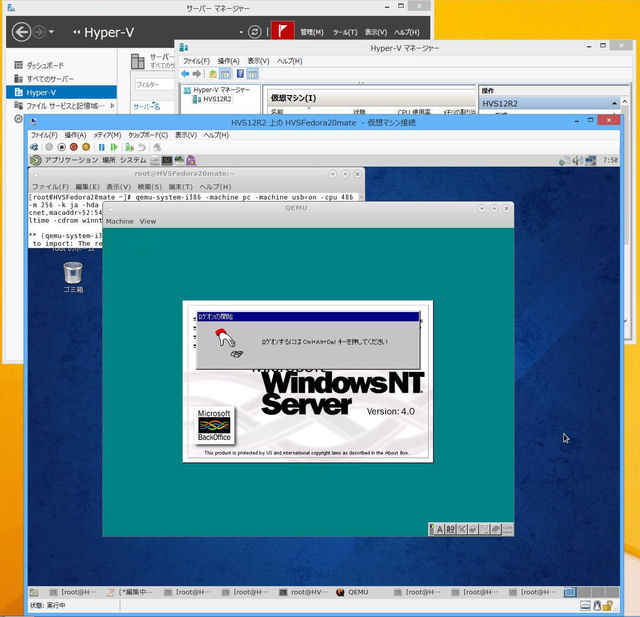This screenshot has width=640, height=617.
Task: Click the A icon in NT IME toolbar
Action: tap(440, 530)
